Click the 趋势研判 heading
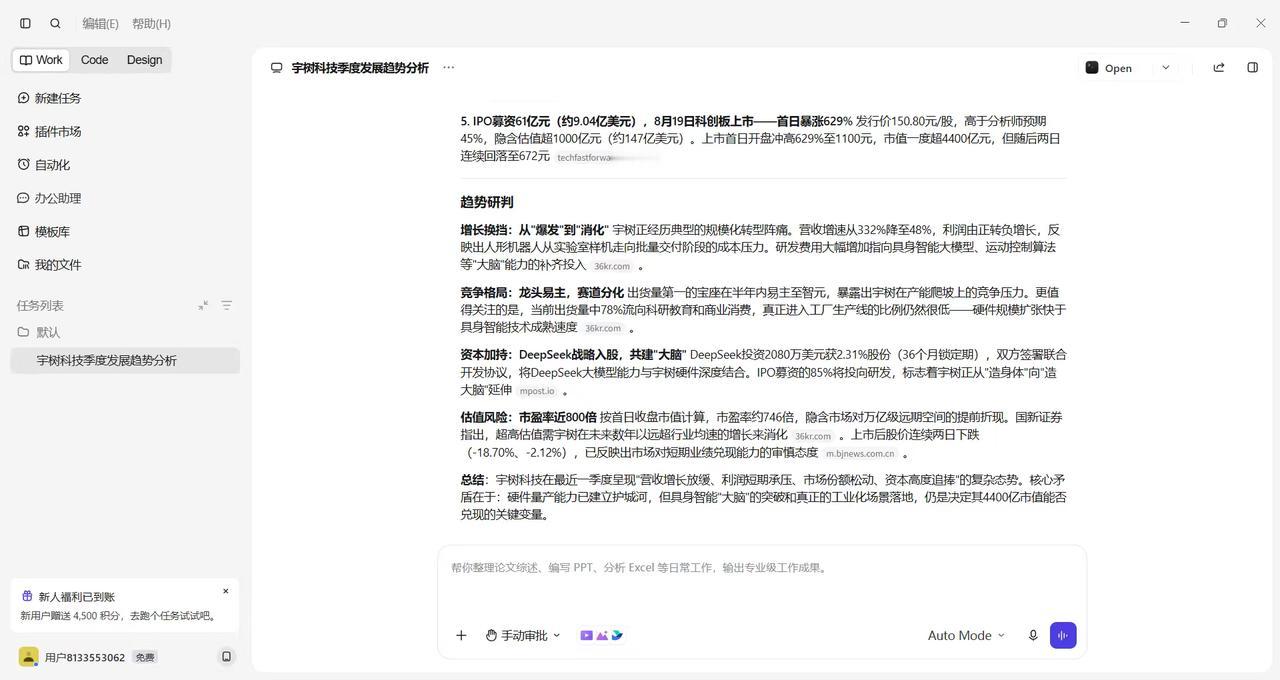The width and height of the screenshot is (1280, 680). pos(487,202)
